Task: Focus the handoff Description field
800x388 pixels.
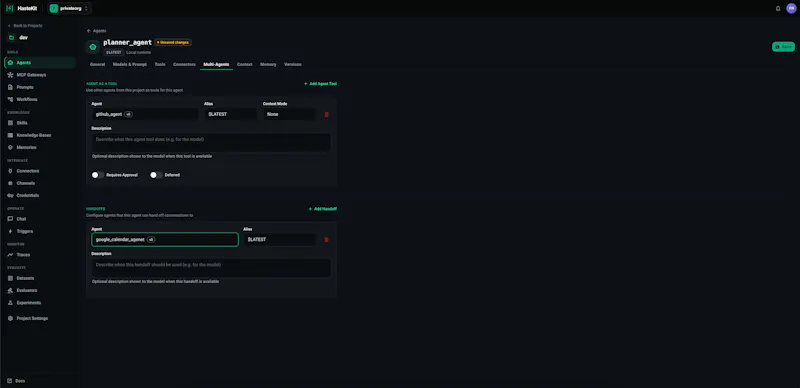Action: coord(211,268)
